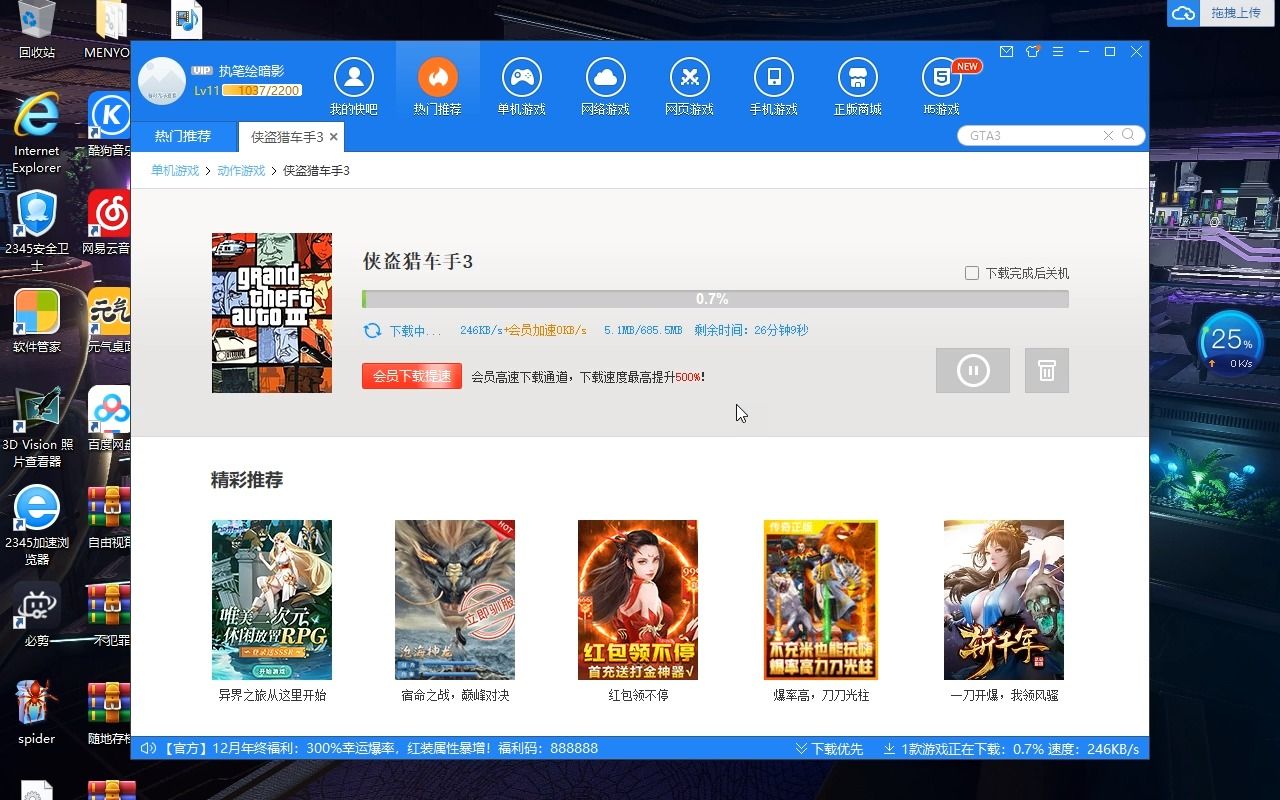The width and height of the screenshot is (1280, 800).
Task: Click the user avatar picture
Action: 162,82
